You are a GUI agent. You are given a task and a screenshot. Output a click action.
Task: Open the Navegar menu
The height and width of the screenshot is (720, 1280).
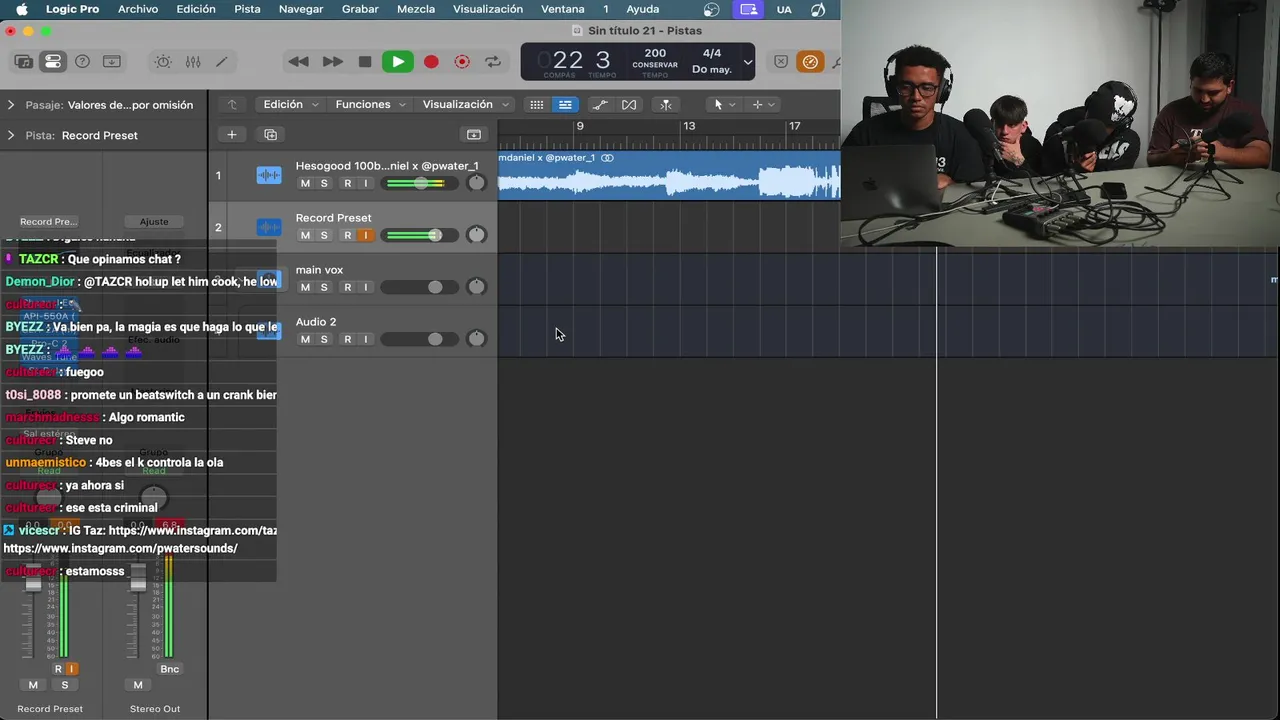301,9
